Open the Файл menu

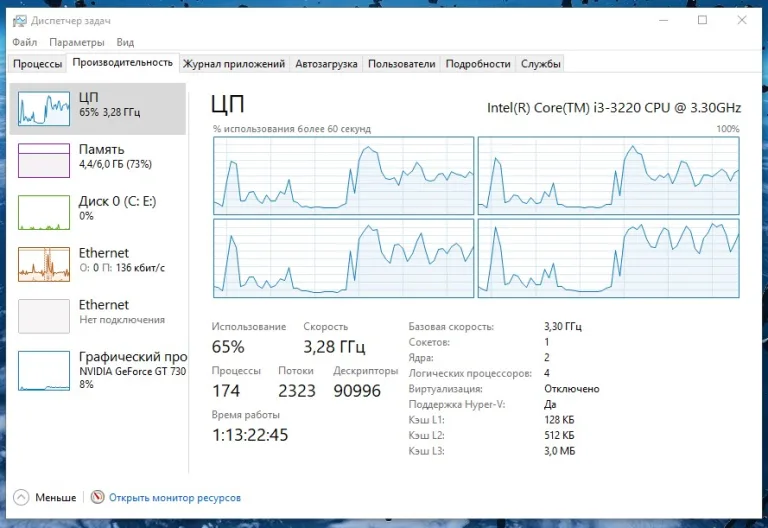[24, 42]
